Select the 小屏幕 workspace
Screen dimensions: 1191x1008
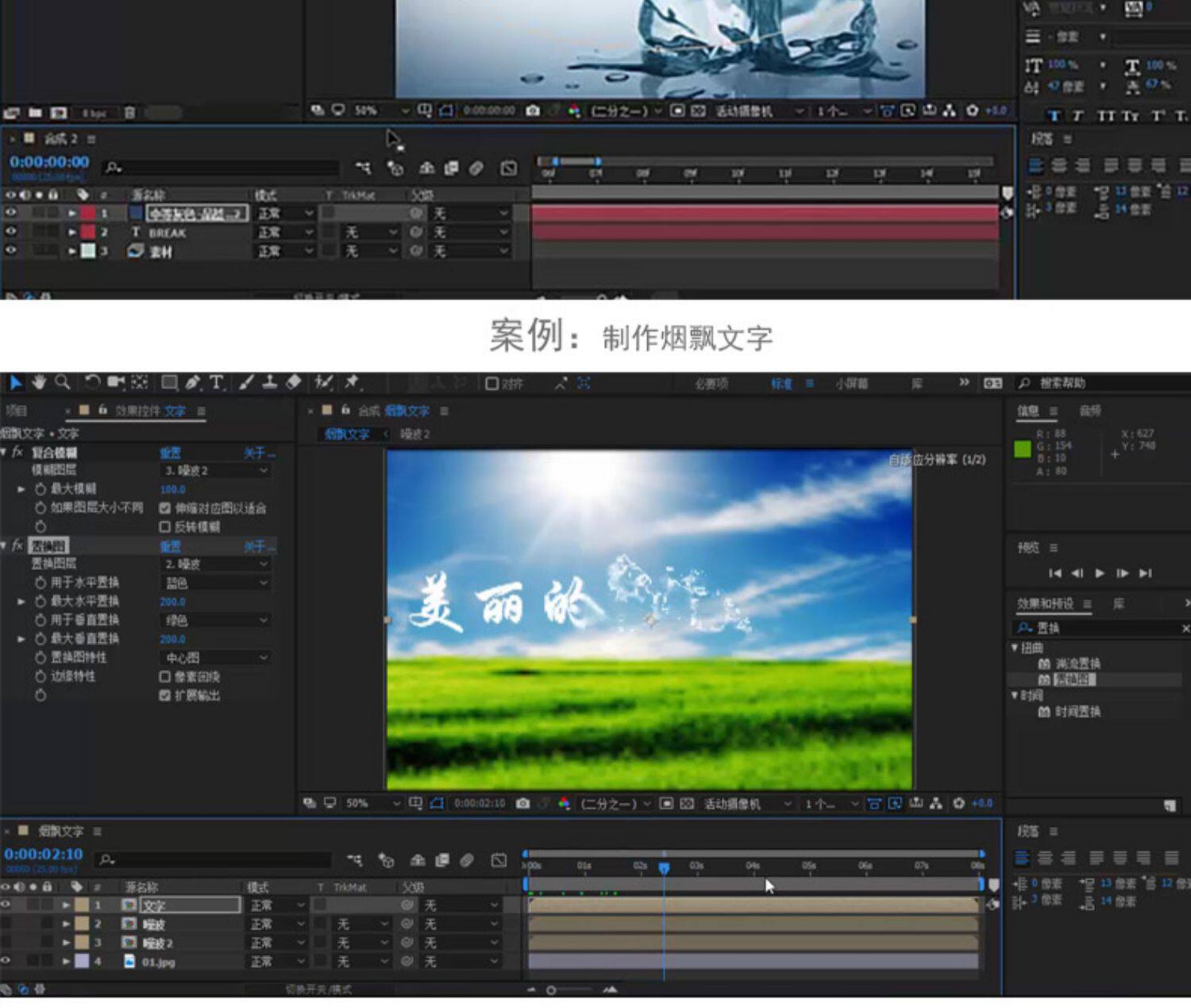coord(851,384)
